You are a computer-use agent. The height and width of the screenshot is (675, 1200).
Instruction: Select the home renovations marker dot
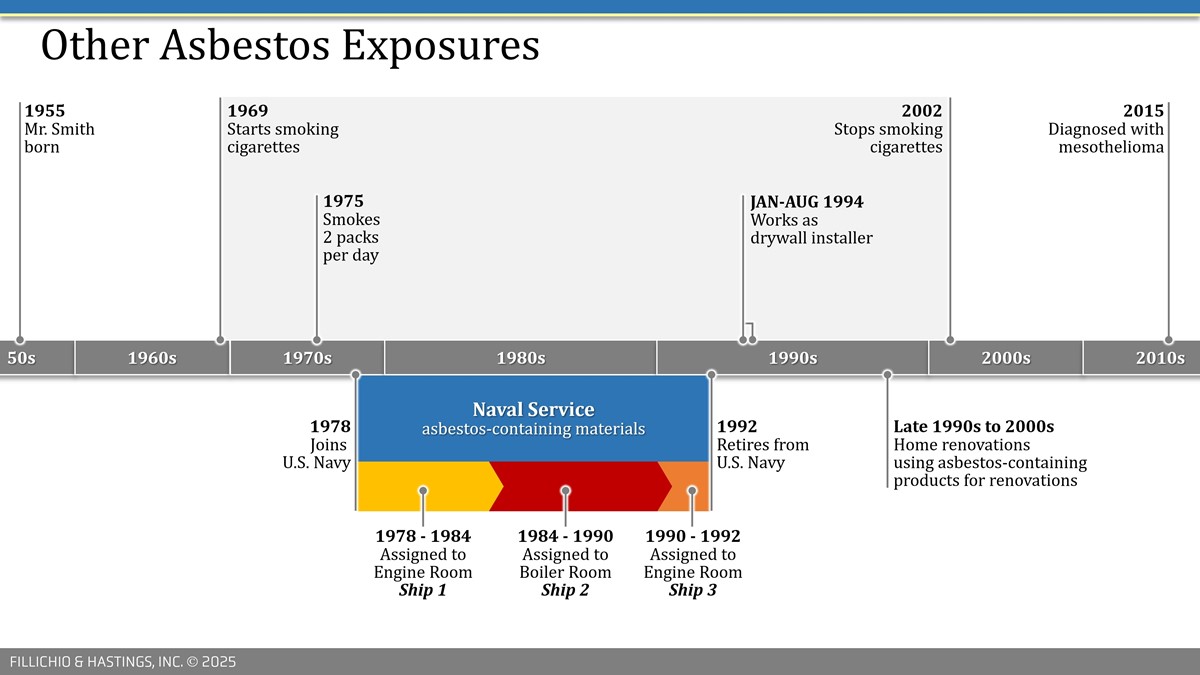pyautogui.click(x=887, y=375)
